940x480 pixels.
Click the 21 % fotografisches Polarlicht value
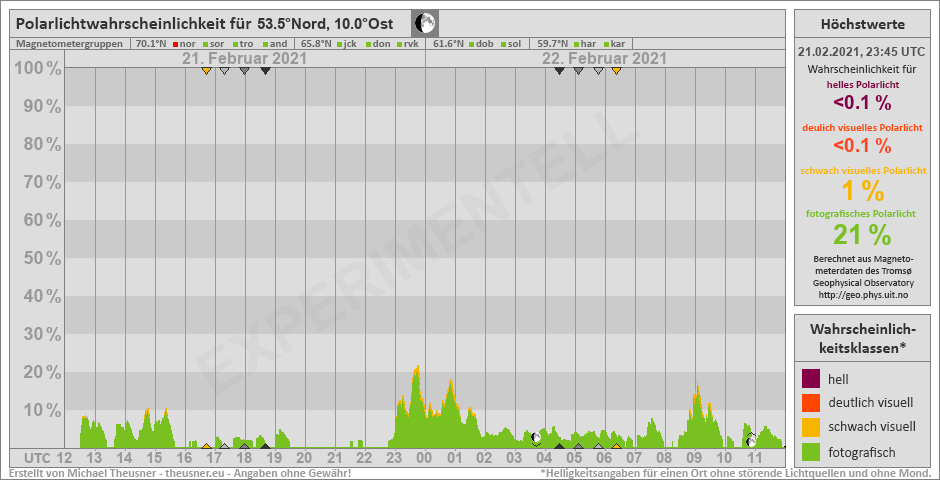click(x=863, y=234)
